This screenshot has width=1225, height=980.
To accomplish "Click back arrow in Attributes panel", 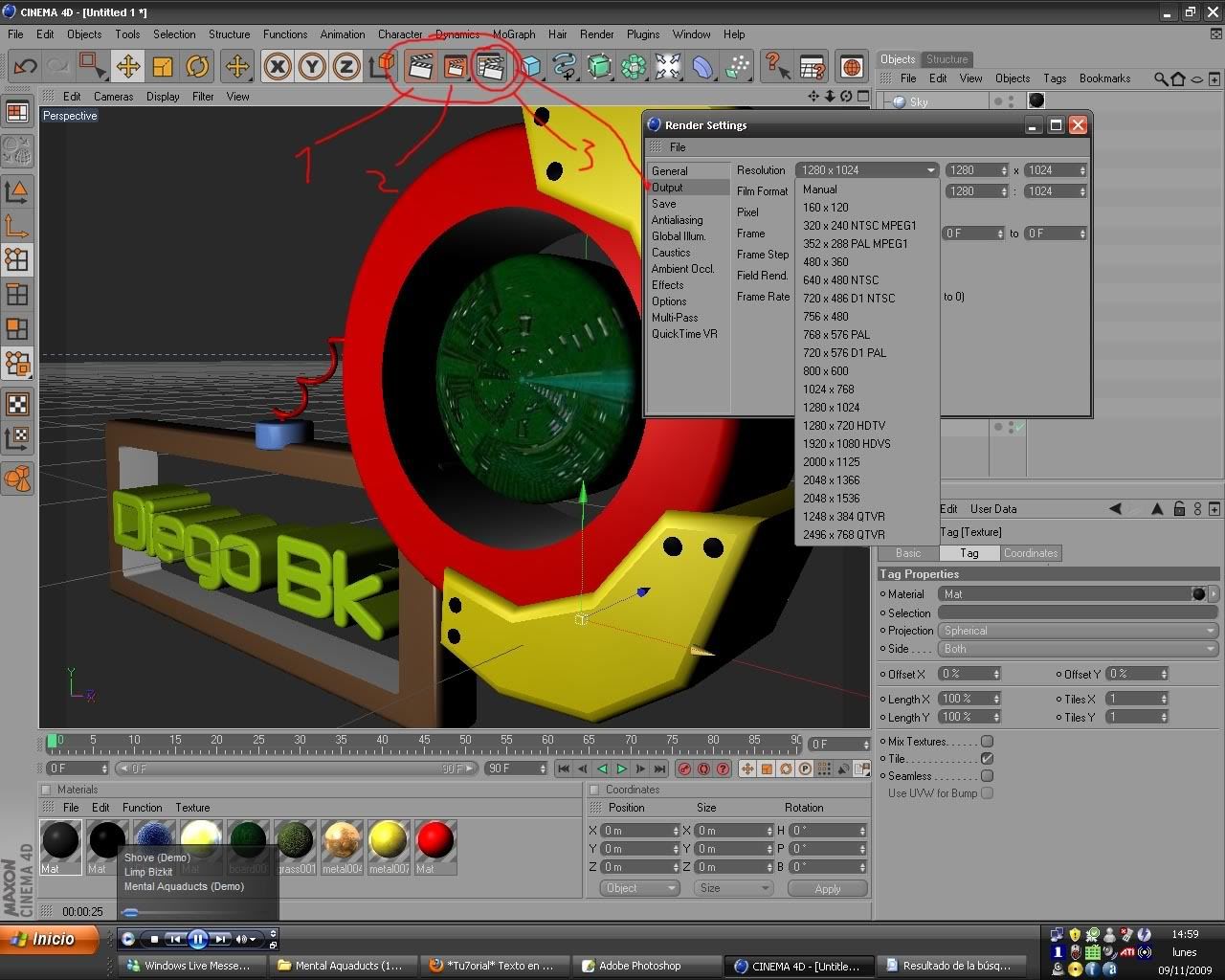I will point(1115,508).
